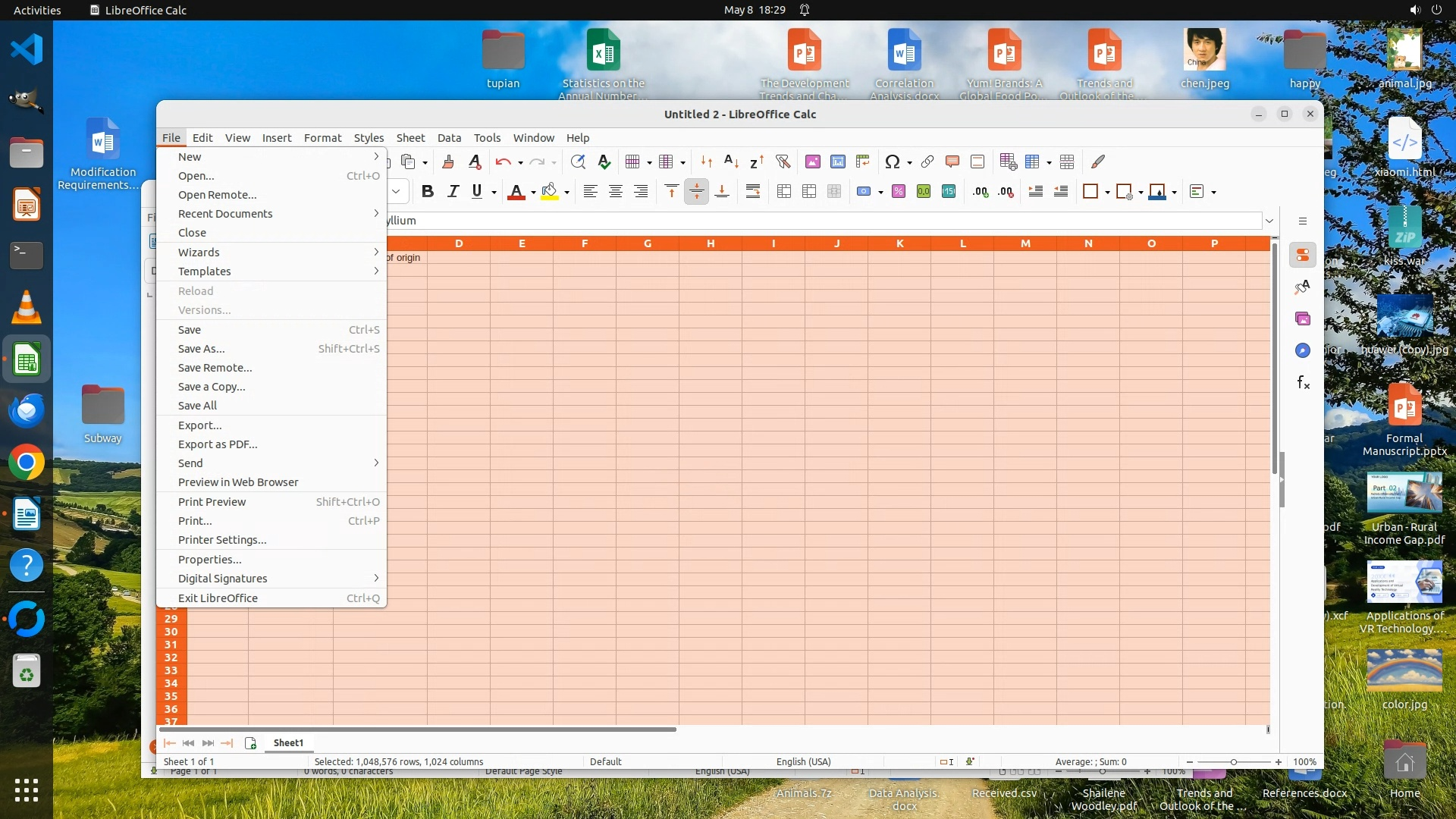Adjust the zoom slider in status bar
The width and height of the screenshot is (1456, 819).
tap(1234, 762)
